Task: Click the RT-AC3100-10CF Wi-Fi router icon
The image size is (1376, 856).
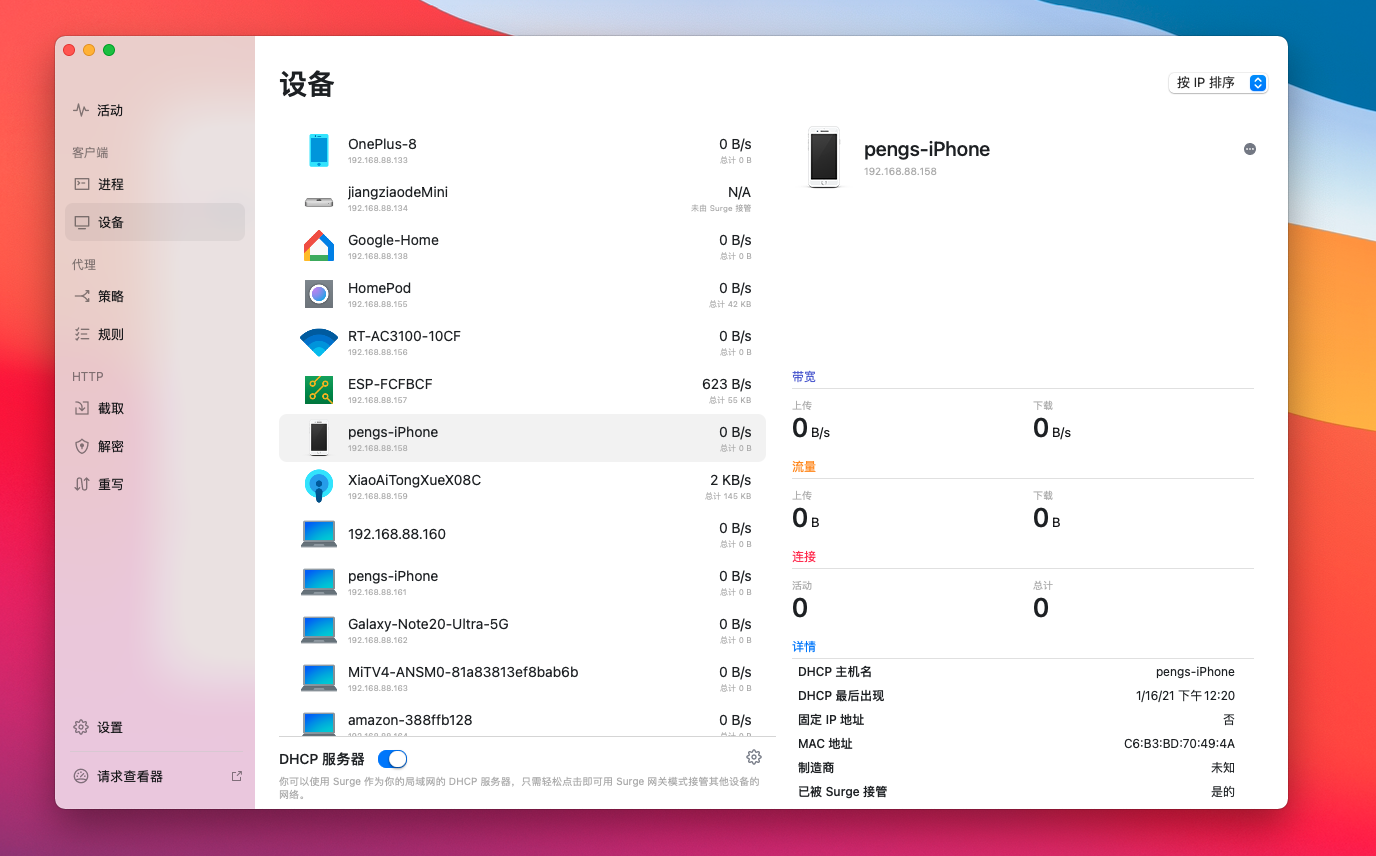Action: [318, 342]
